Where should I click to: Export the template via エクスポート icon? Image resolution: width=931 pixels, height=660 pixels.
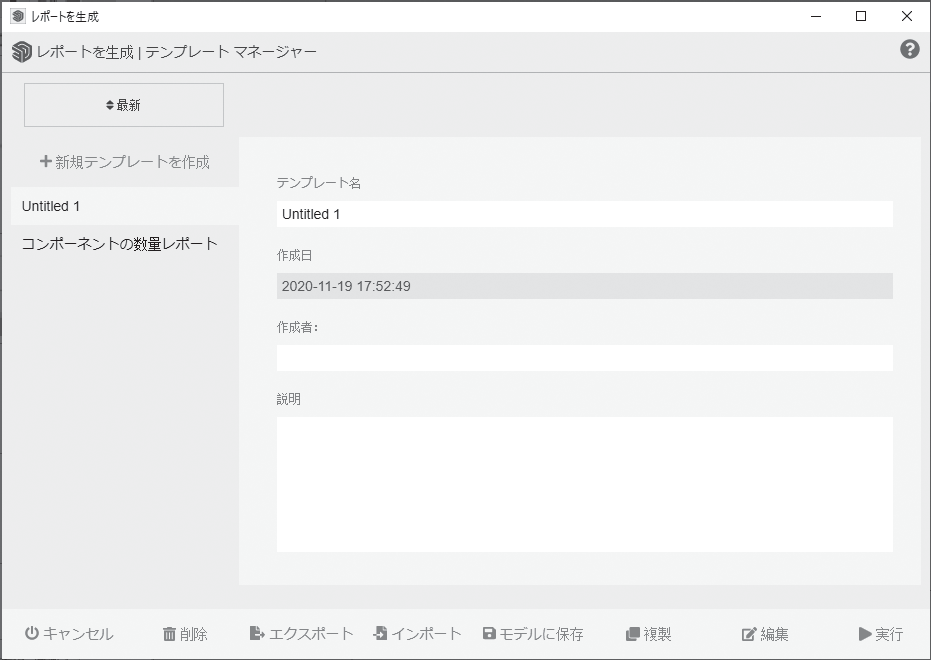tap(302, 633)
